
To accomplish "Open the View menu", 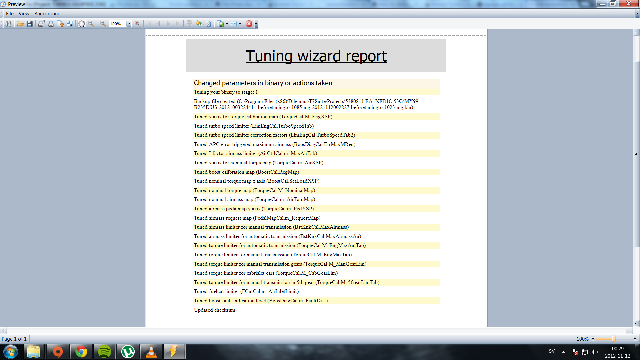I will [24, 13].
